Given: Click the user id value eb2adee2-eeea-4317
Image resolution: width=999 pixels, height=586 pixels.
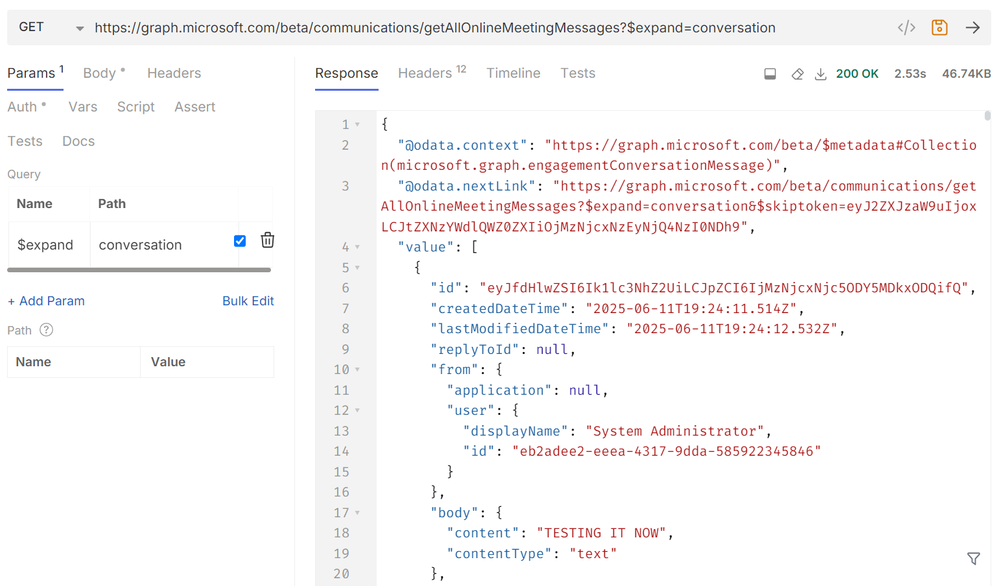Looking at the screenshot, I should click(x=666, y=452).
